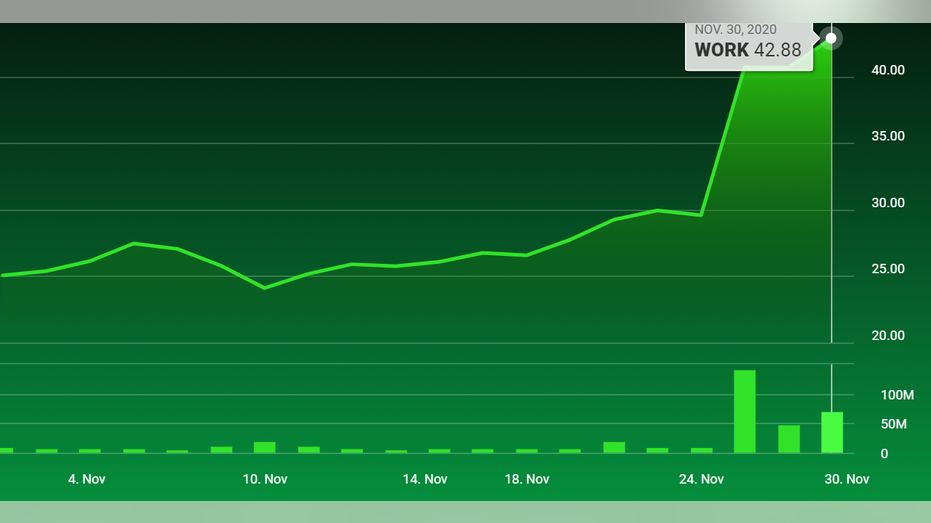Click the highlighted volume bar at 30. Nov
The image size is (931, 523).
pyautogui.click(x=832, y=432)
